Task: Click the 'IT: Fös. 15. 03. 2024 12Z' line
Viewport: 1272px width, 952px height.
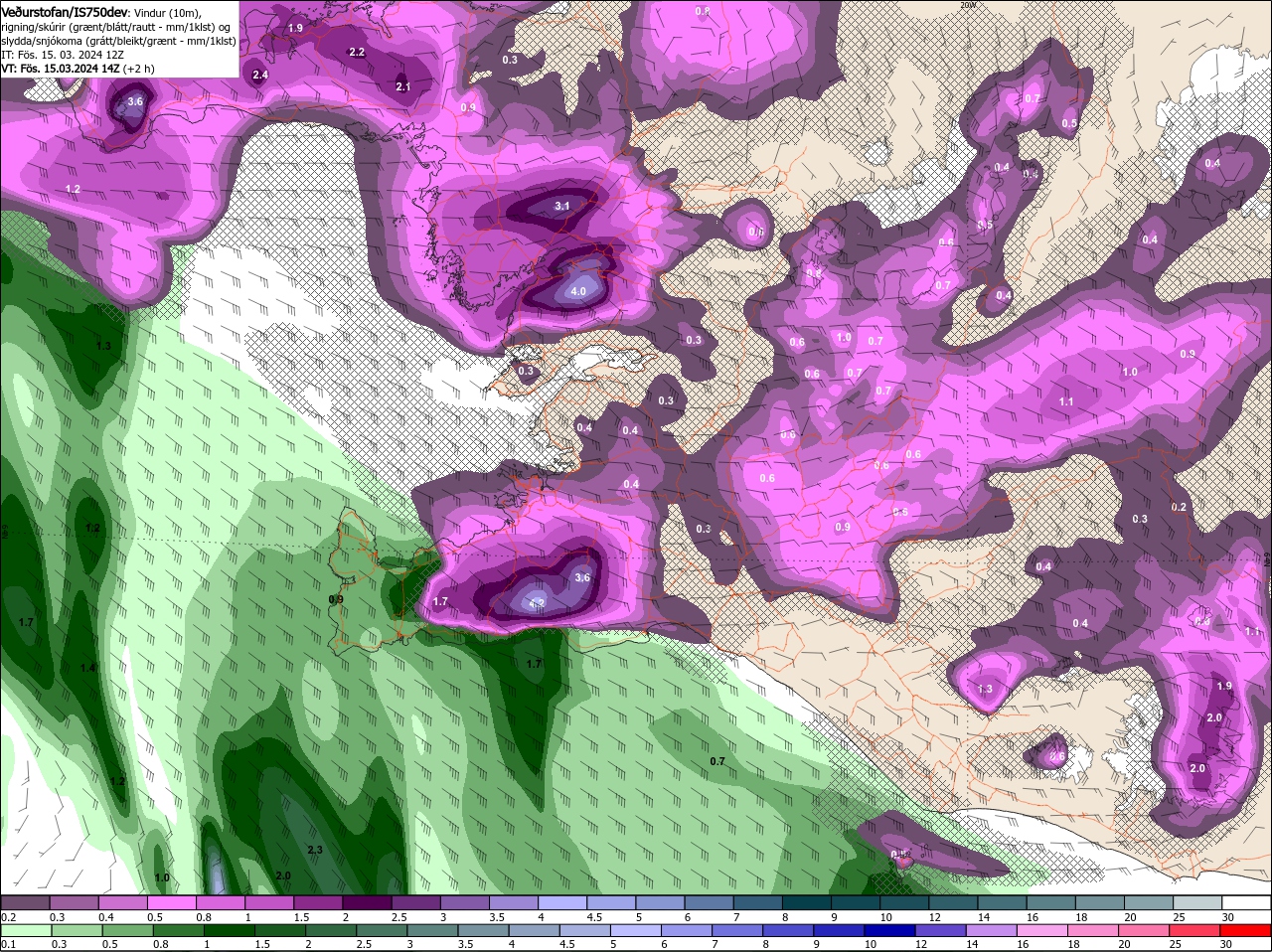Action: [x=63, y=55]
